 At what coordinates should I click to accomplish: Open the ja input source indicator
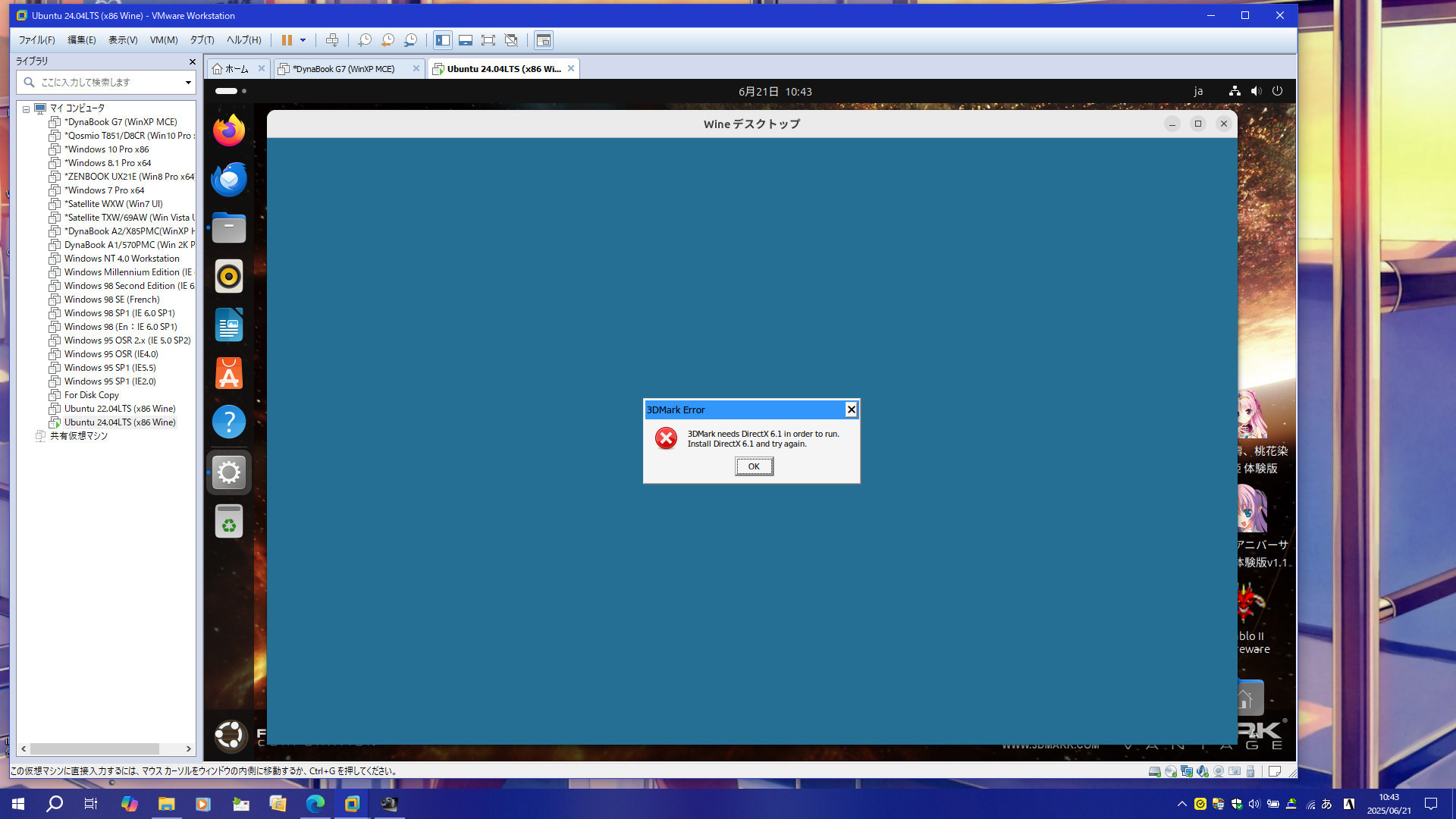click(x=1198, y=91)
